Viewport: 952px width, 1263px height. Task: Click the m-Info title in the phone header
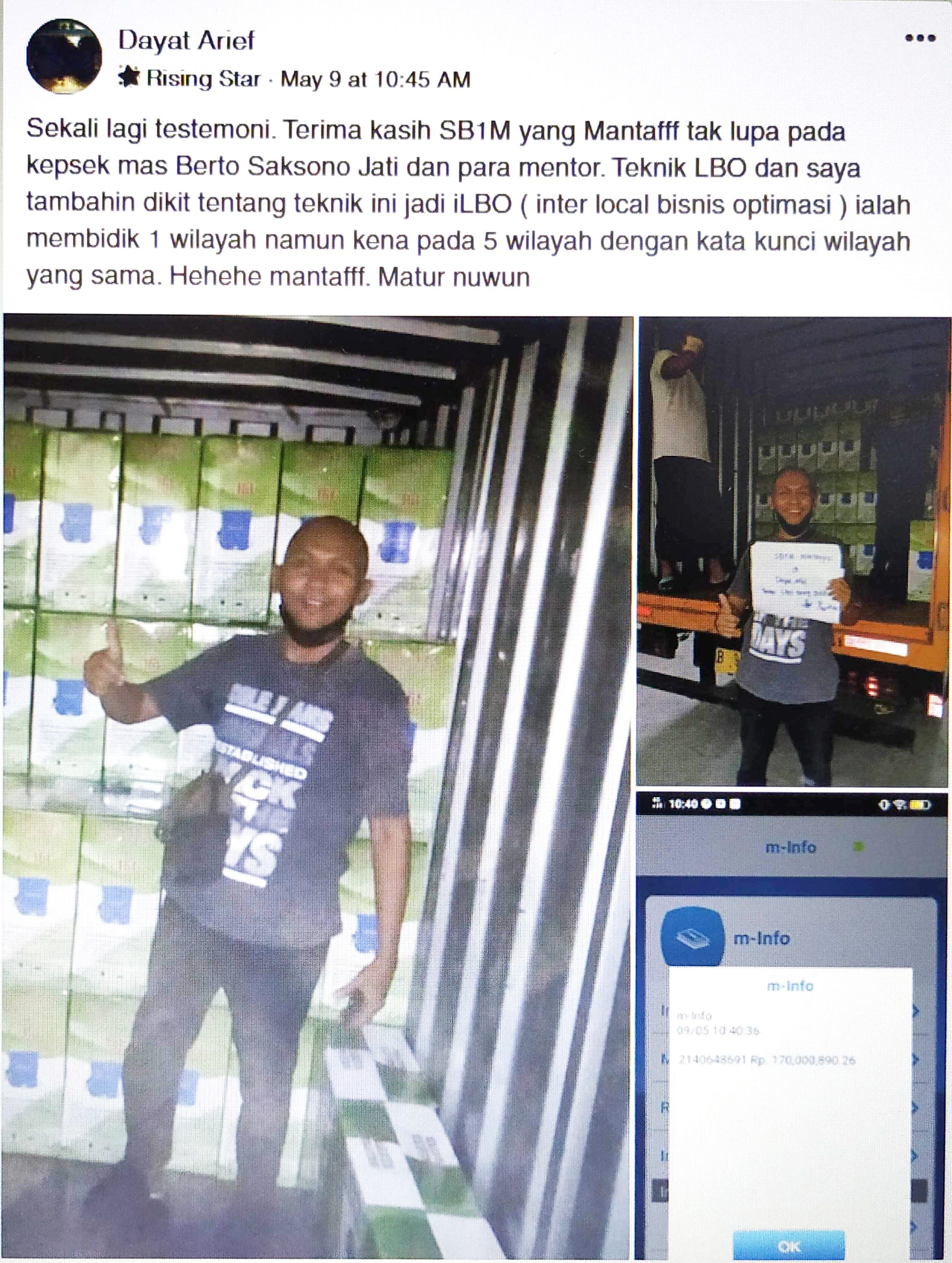[790, 847]
